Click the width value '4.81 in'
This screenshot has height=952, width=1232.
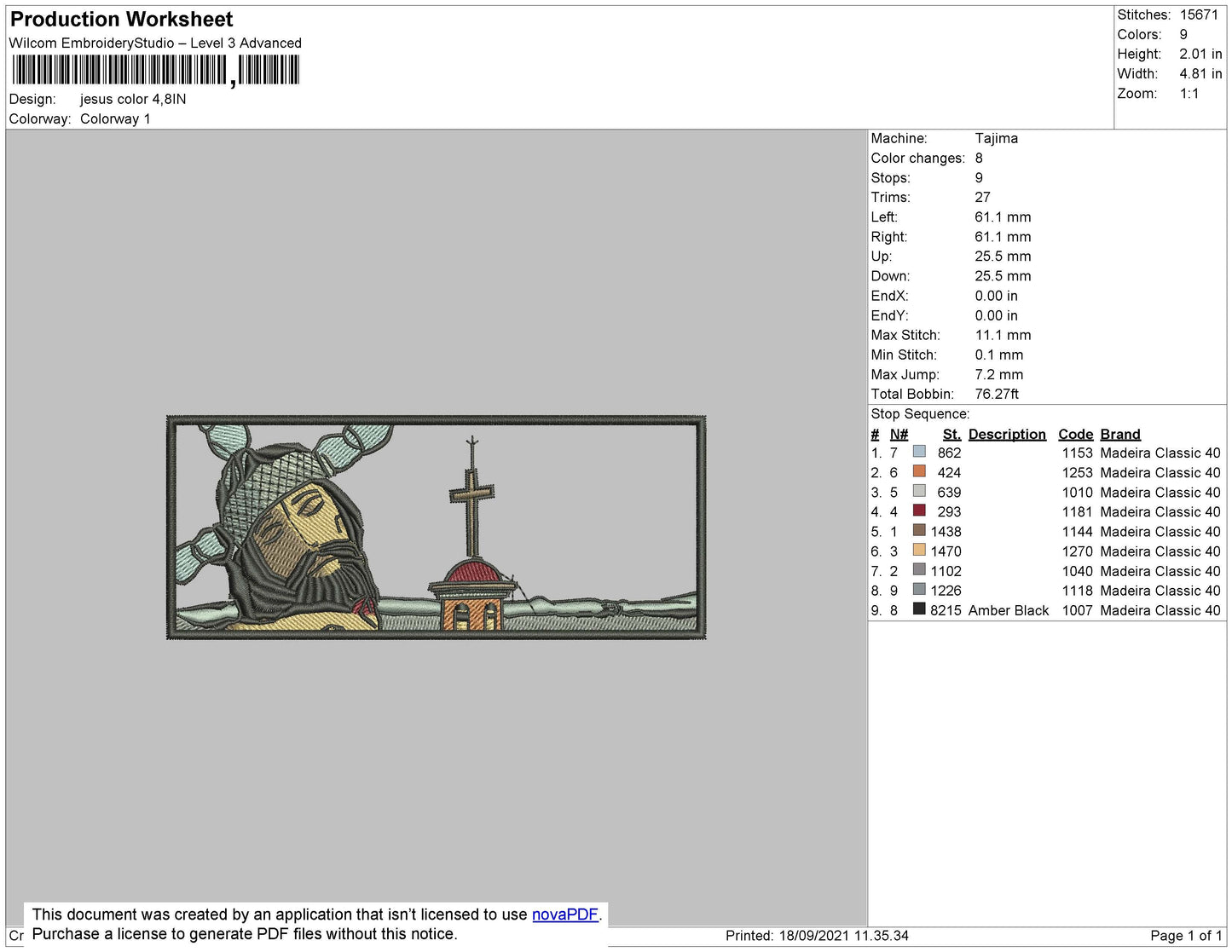click(x=1200, y=73)
